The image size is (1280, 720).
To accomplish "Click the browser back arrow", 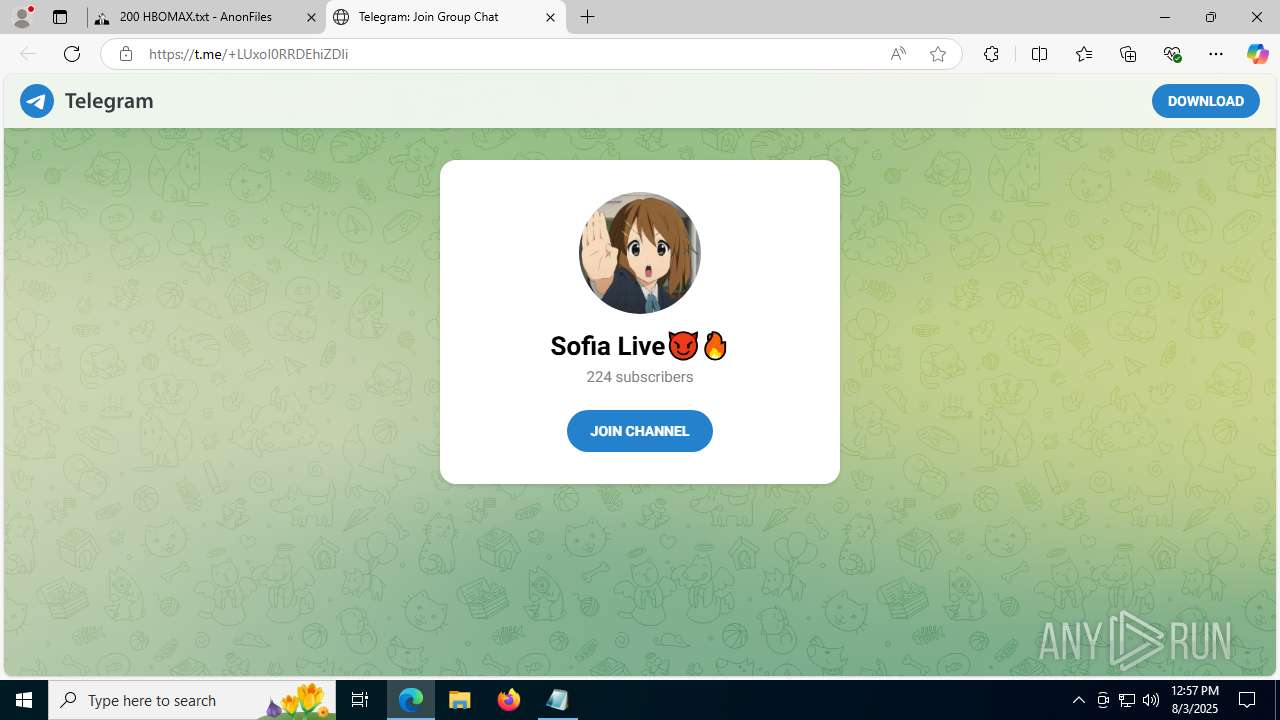I will tap(28, 54).
